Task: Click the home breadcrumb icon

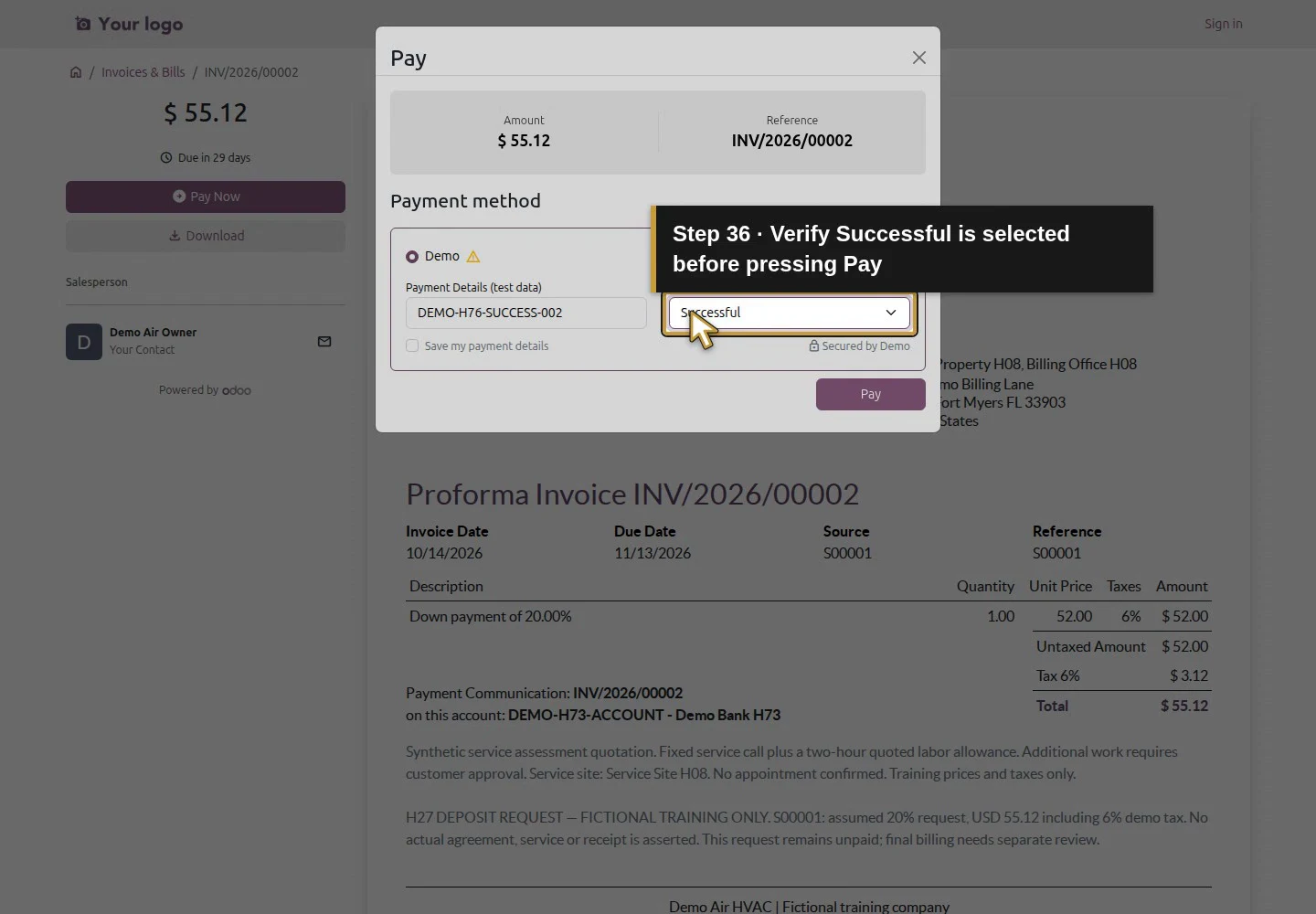Action: pyautogui.click(x=76, y=72)
